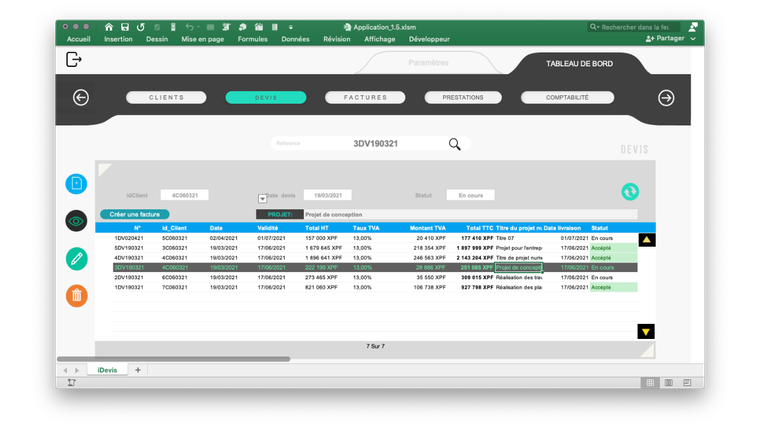Switch to the TABLEAU DE BORD tab
Screen dimensions: 760x427
click(579, 63)
